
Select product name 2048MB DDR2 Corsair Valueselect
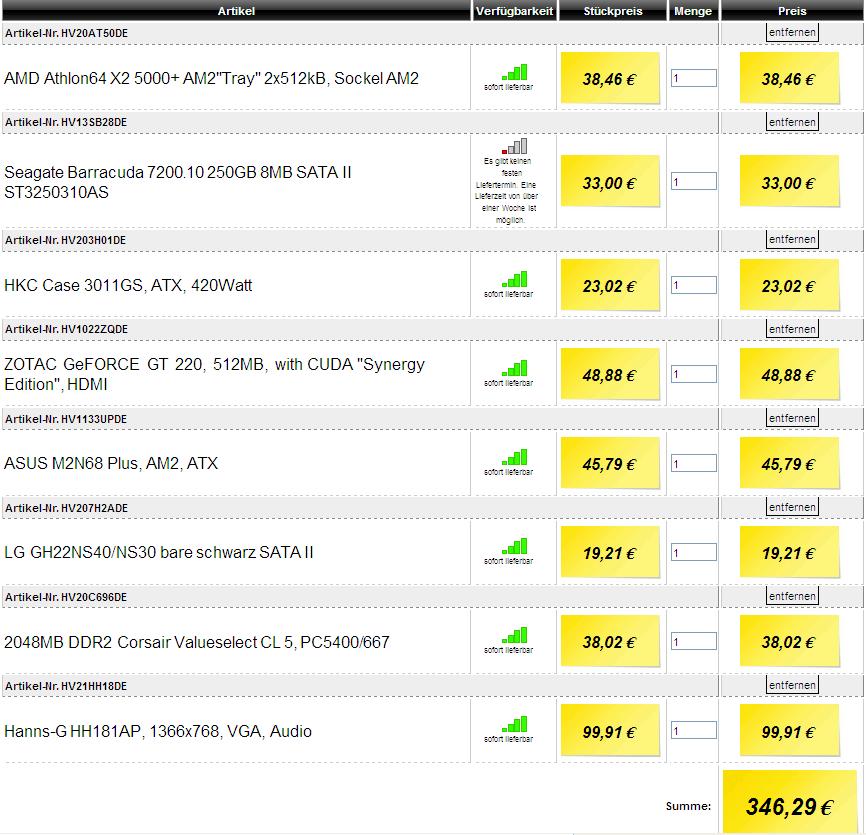197,642
